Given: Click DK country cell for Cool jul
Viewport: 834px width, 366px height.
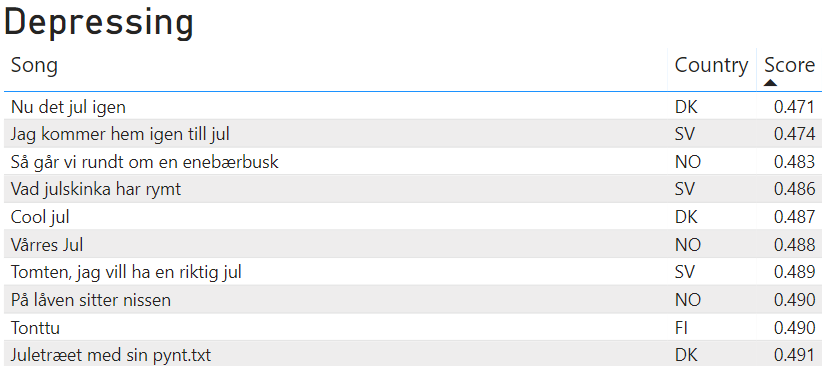Looking at the screenshot, I should 686,217.
